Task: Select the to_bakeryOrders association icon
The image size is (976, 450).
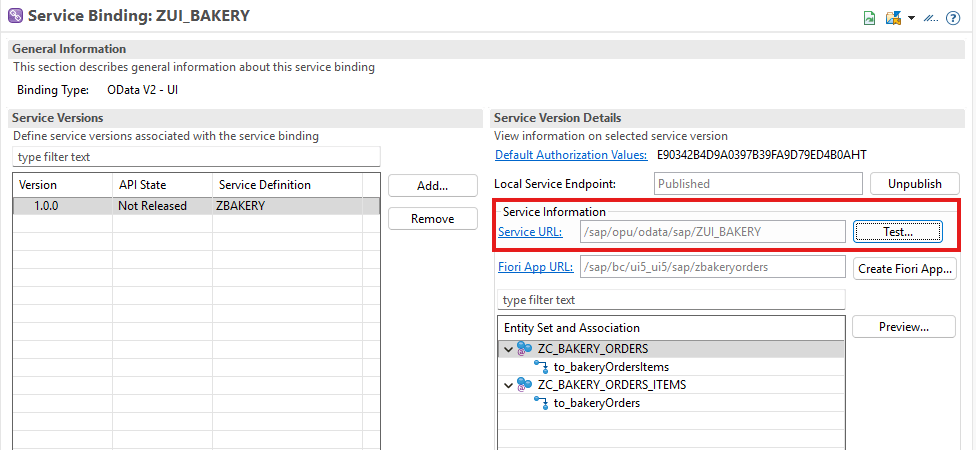Action: click(542, 403)
